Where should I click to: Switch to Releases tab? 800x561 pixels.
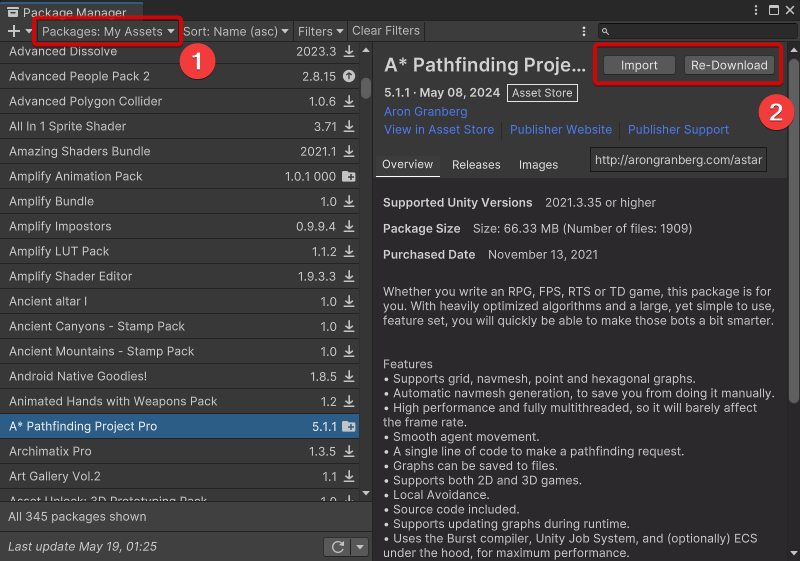[476, 165]
